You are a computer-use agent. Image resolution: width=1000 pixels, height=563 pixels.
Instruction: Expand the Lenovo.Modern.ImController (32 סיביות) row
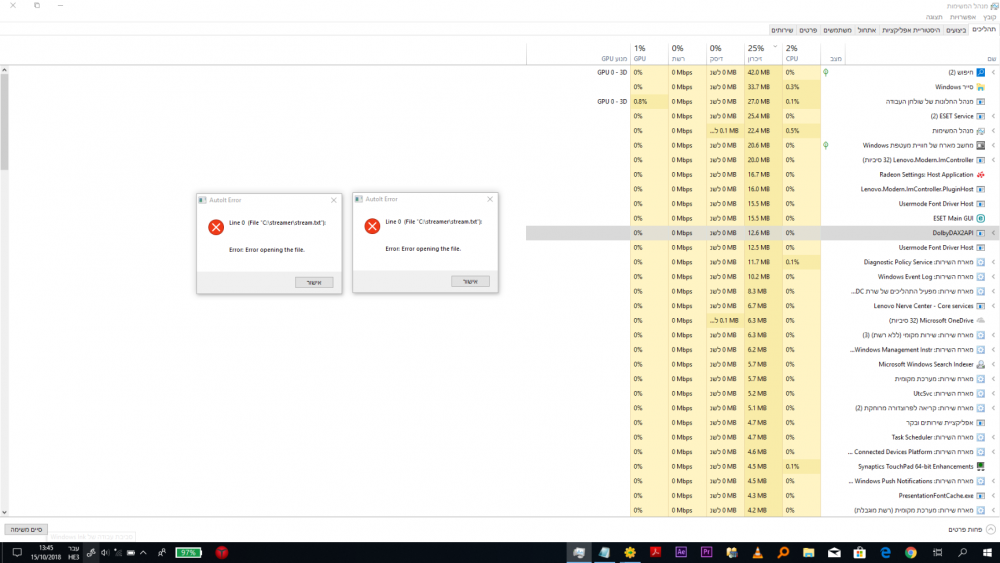(993, 160)
